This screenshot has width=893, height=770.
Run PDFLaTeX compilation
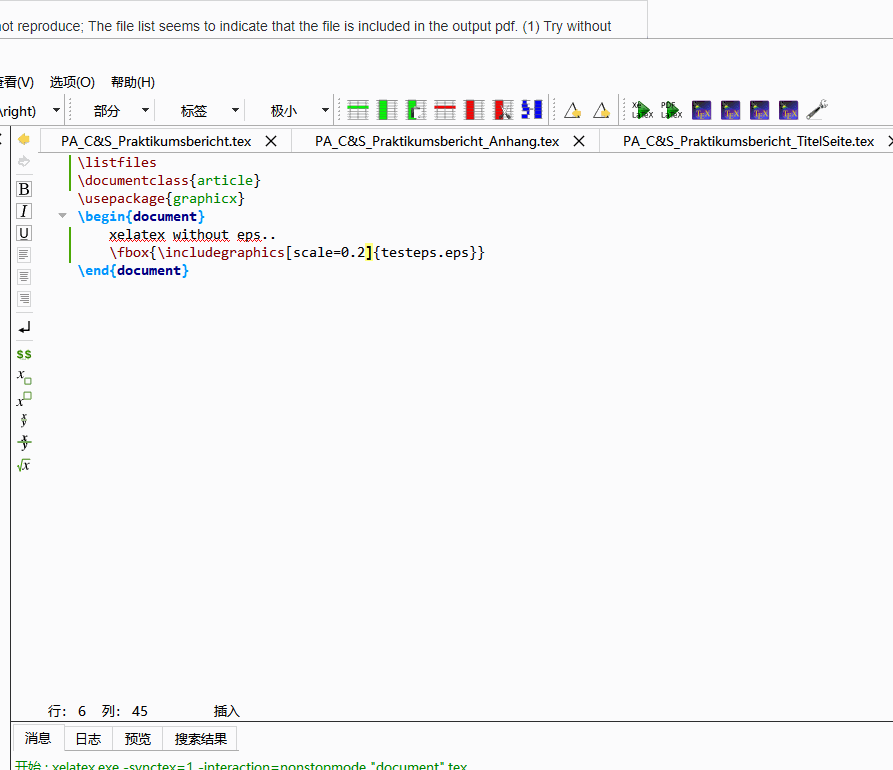coord(668,110)
